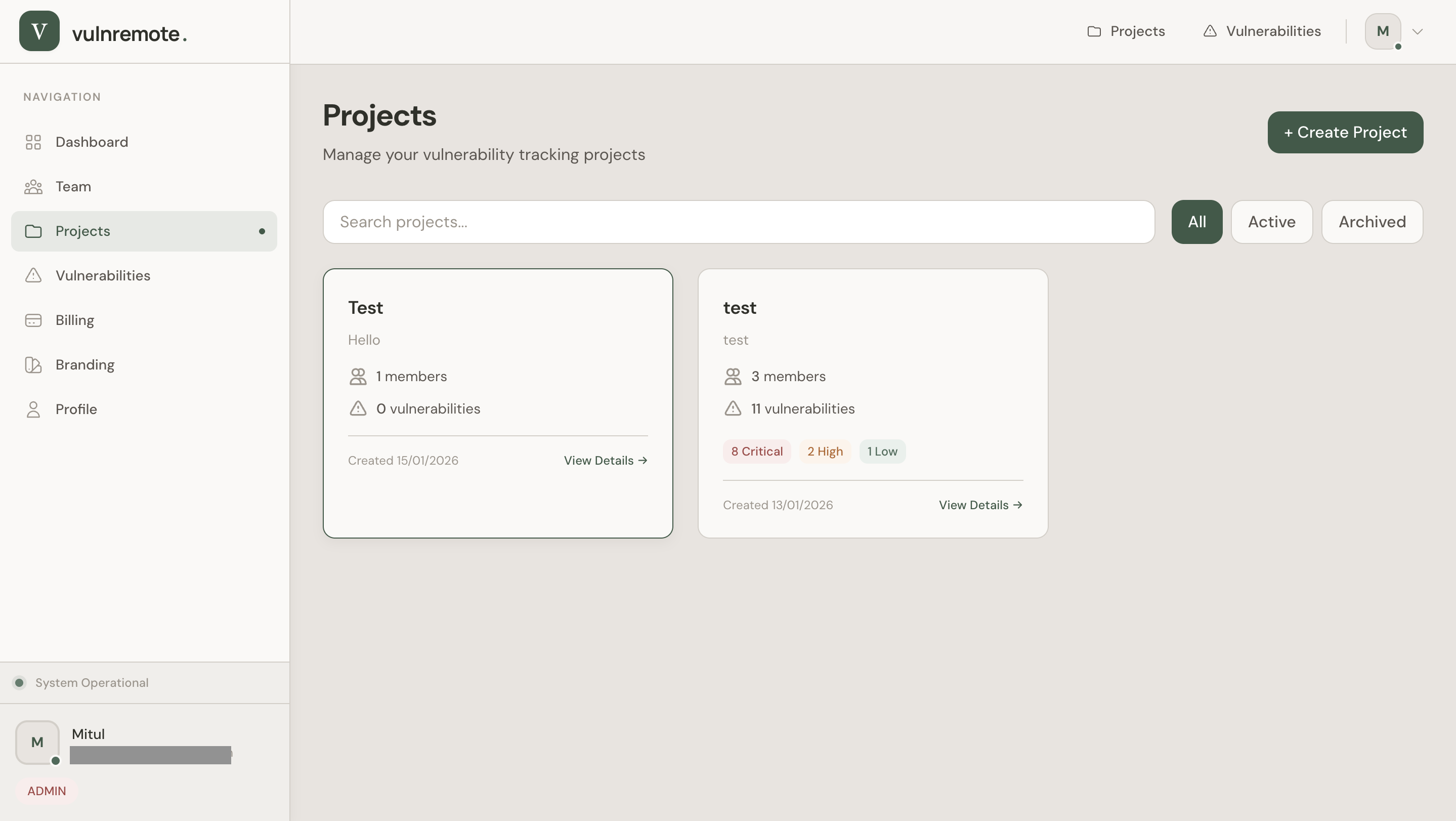Image resolution: width=1456 pixels, height=821 pixels.
Task: Select the Team icon in the navigation
Action: (33, 187)
